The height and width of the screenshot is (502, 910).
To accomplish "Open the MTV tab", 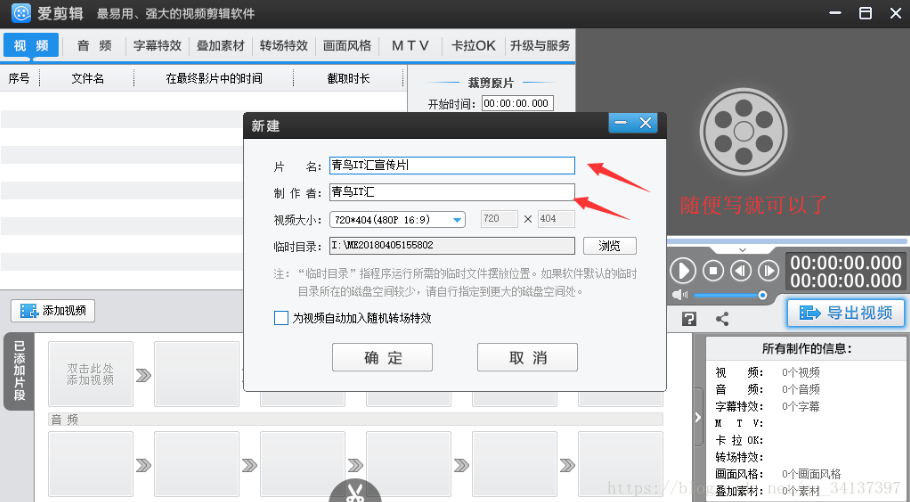I will coord(410,45).
